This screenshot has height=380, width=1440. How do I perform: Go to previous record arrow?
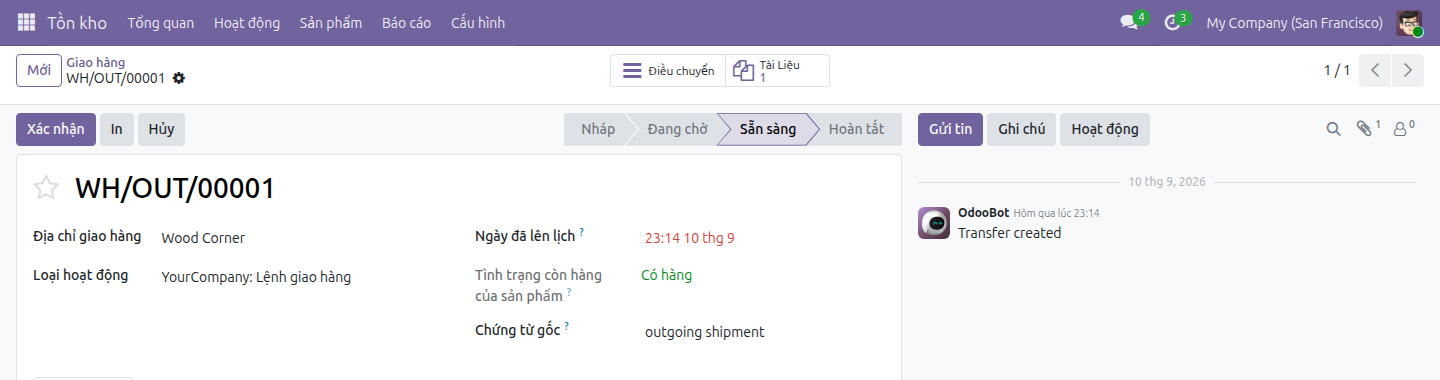[1376, 70]
